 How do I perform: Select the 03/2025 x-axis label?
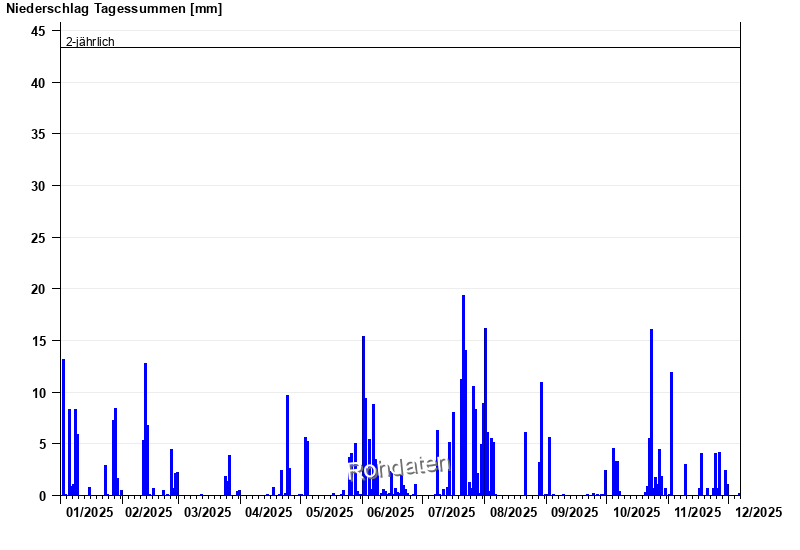(208, 512)
